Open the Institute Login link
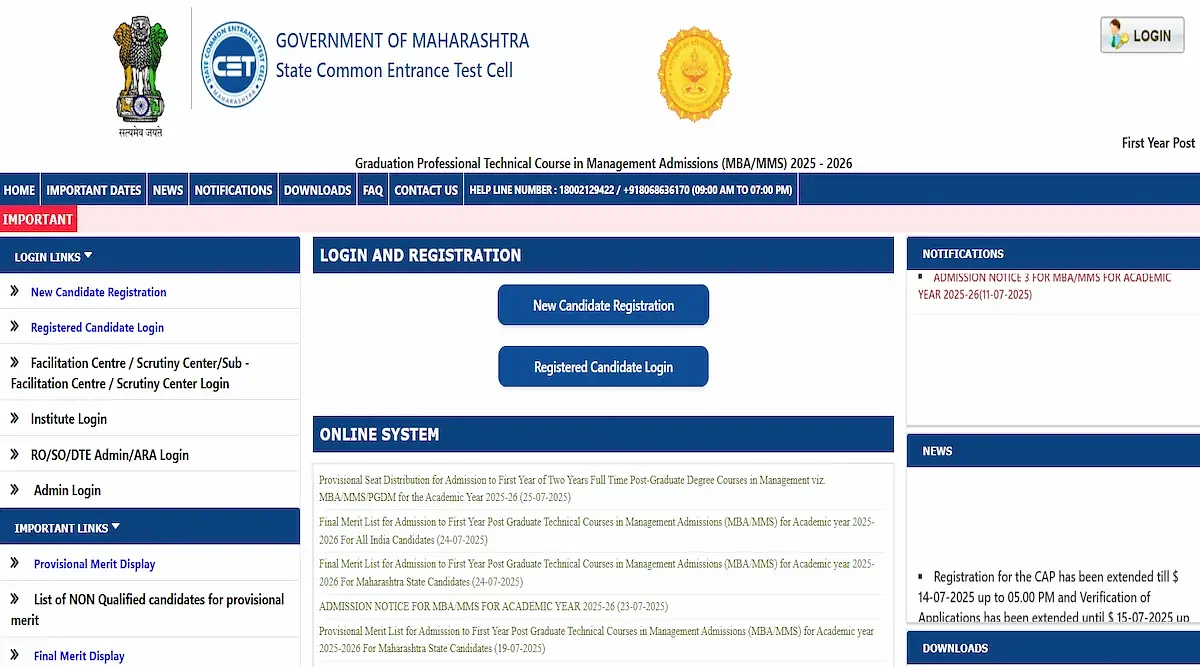 68,419
